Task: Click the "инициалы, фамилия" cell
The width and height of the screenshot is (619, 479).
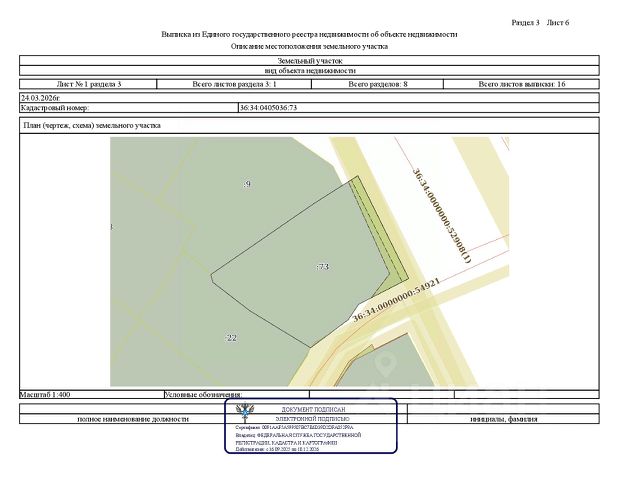Action: [503, 419]
